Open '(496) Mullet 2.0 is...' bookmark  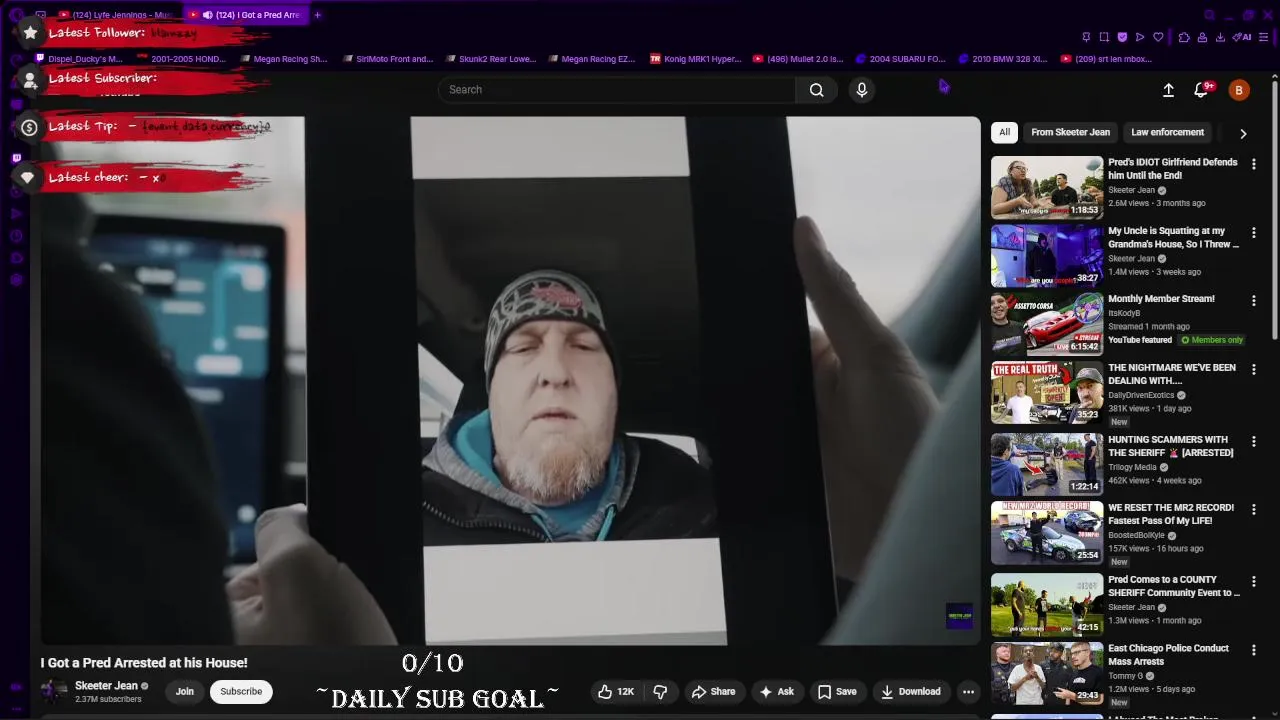[x=798, y=59]
